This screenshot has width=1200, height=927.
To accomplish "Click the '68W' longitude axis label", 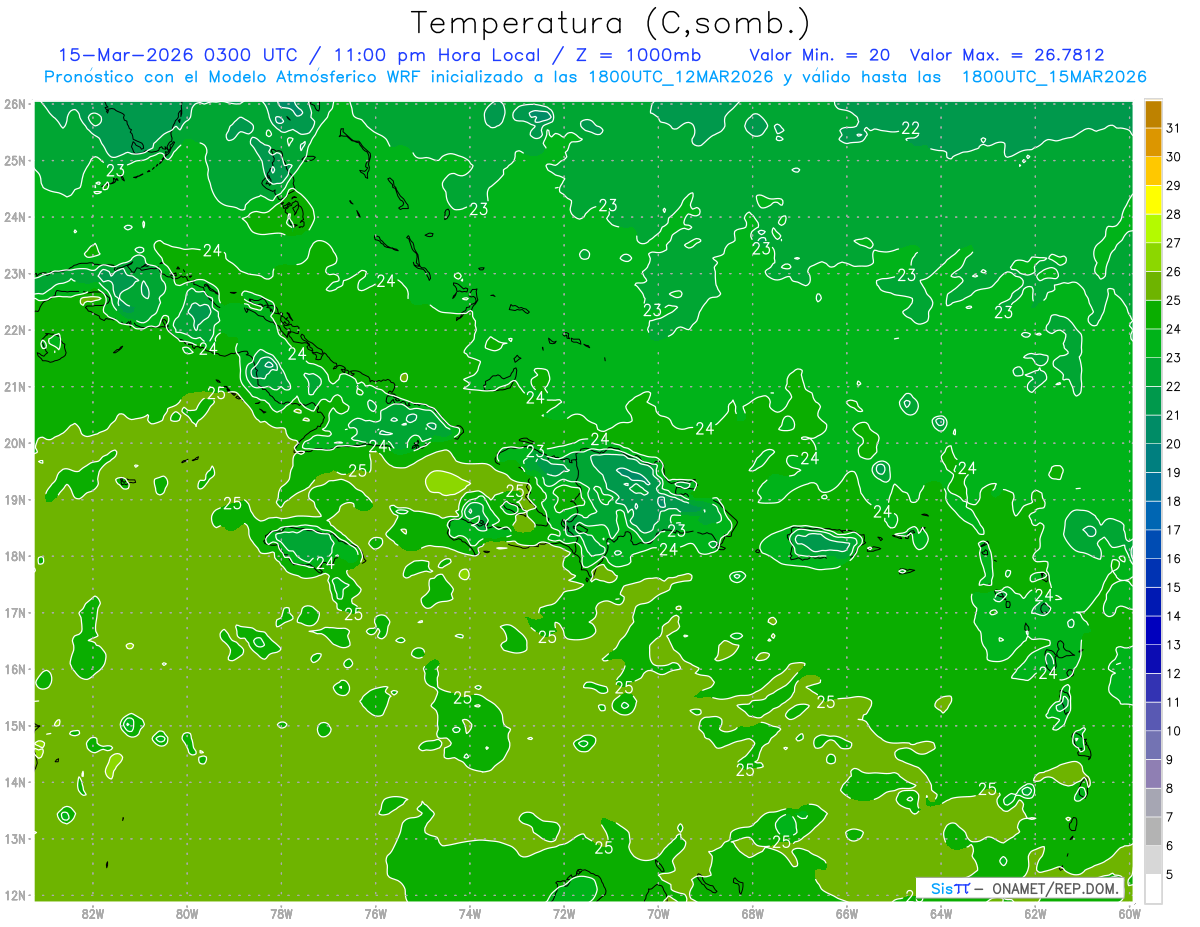I will coord(753,913).
